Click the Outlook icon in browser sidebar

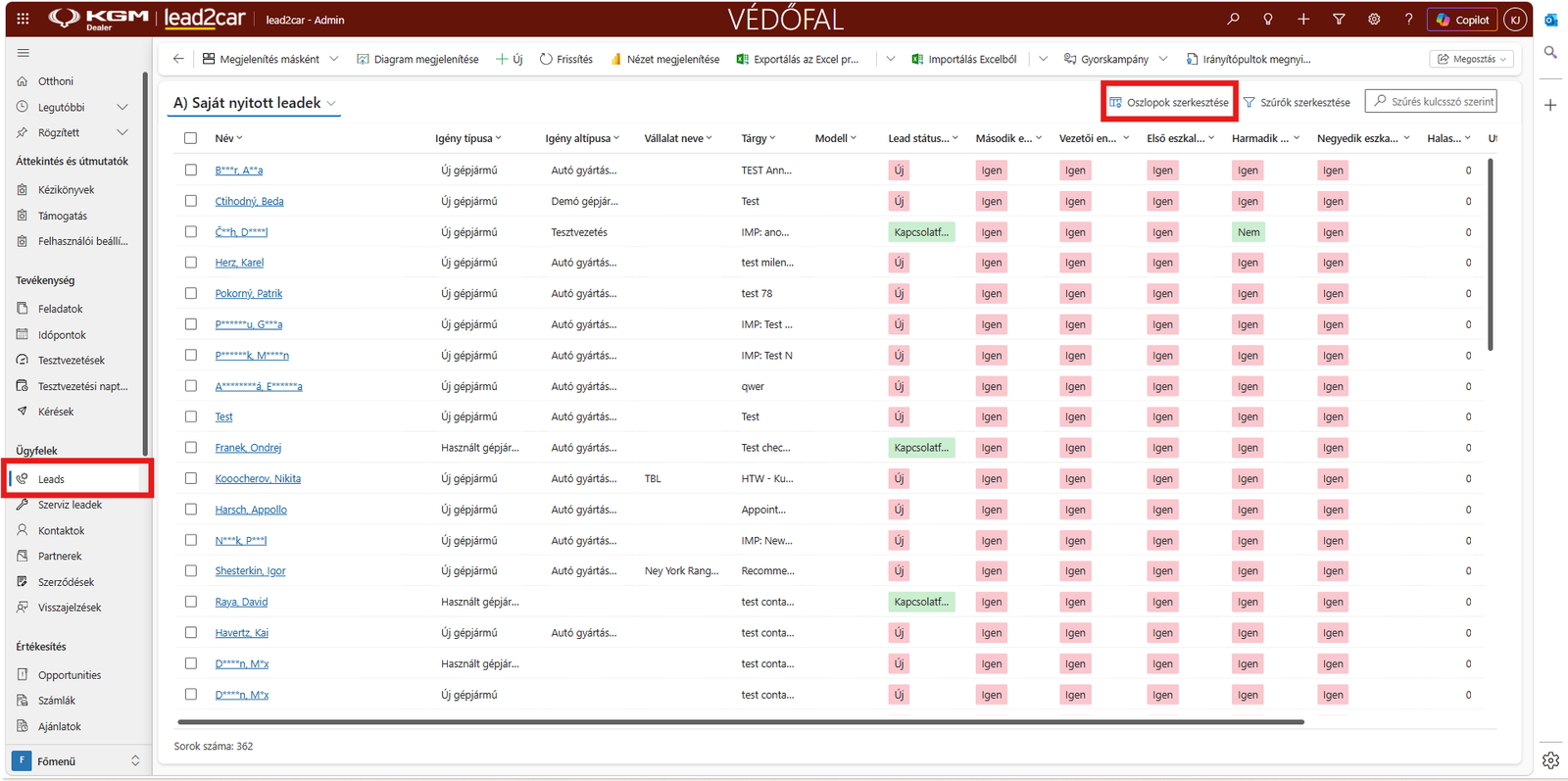1550,20
